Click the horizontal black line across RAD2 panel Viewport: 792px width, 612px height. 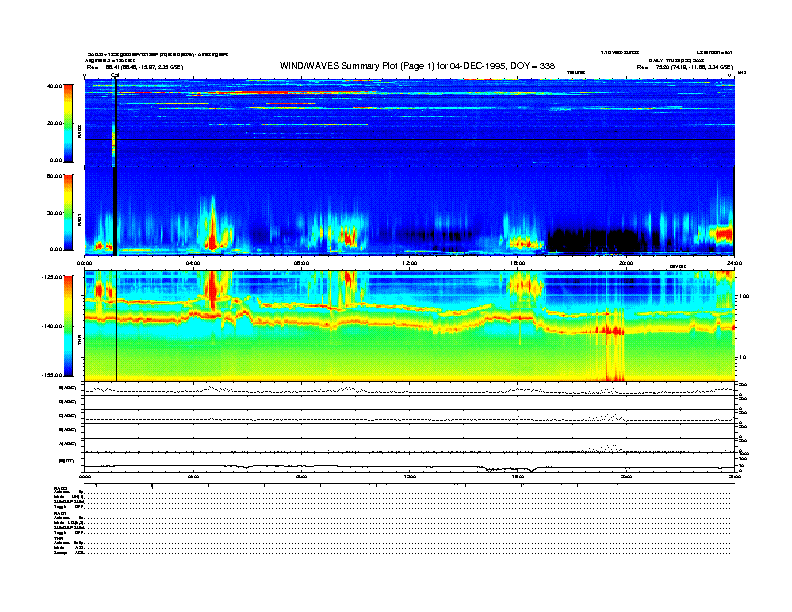409,139
